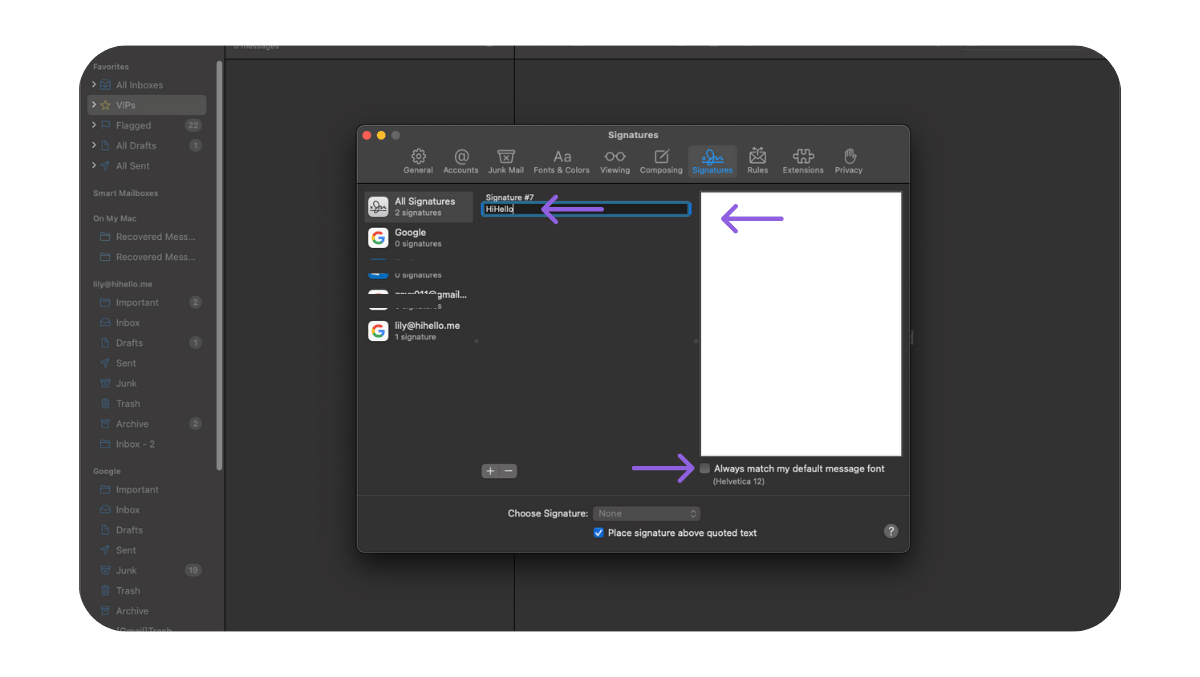Expand the All Inboxes chevron
1200x677 pixels.
(x=94, y=85)
